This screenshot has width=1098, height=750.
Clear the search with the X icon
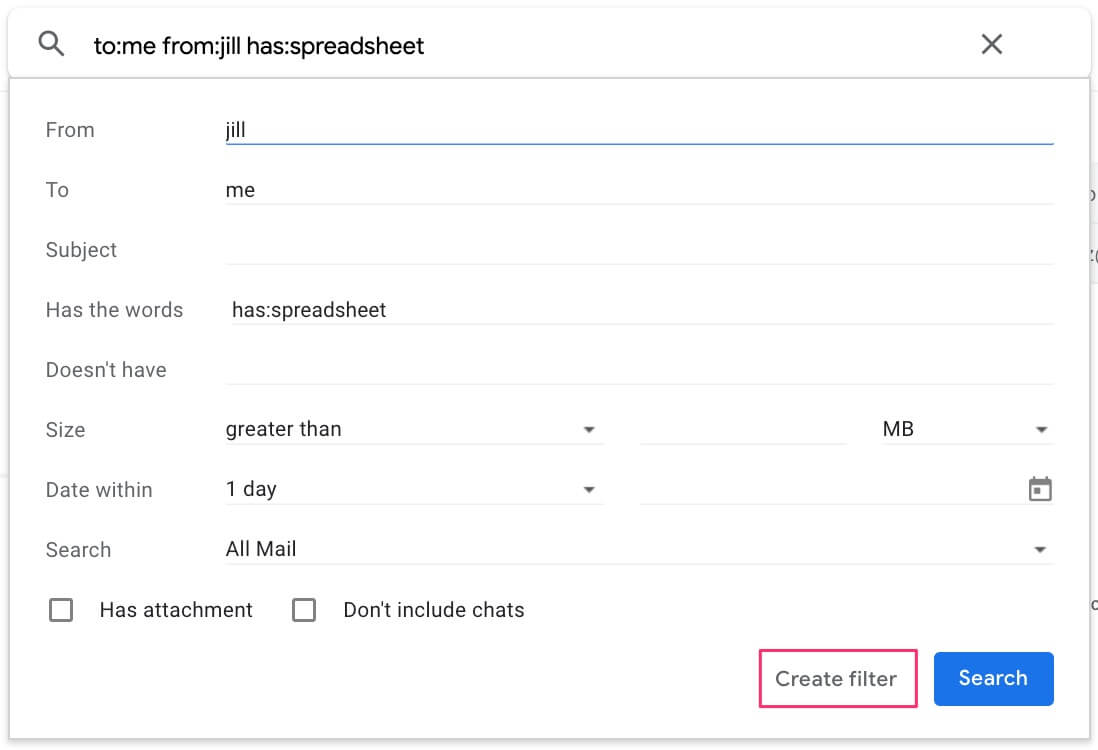tap(992, 44)
